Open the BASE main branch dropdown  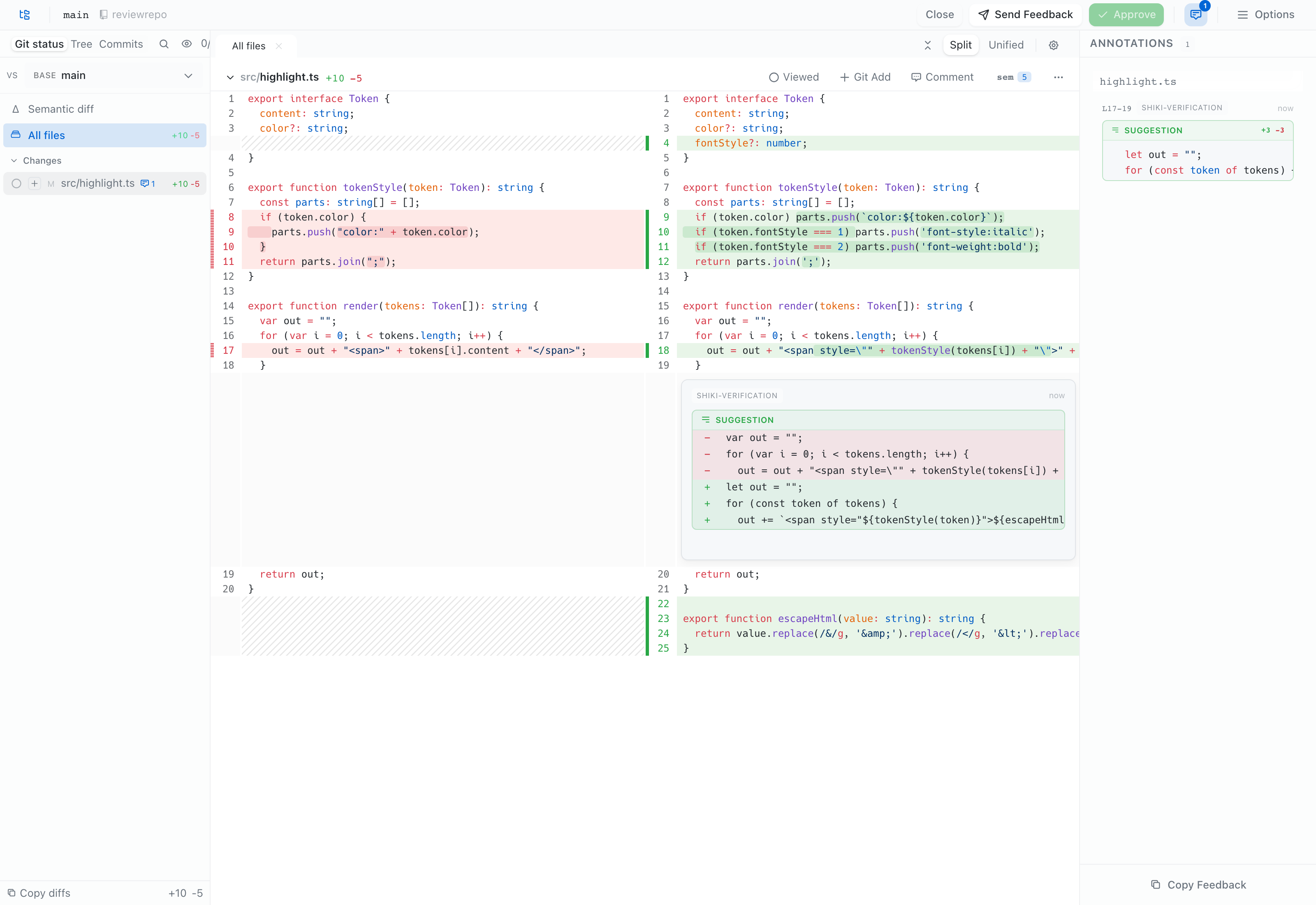[114, 75]
